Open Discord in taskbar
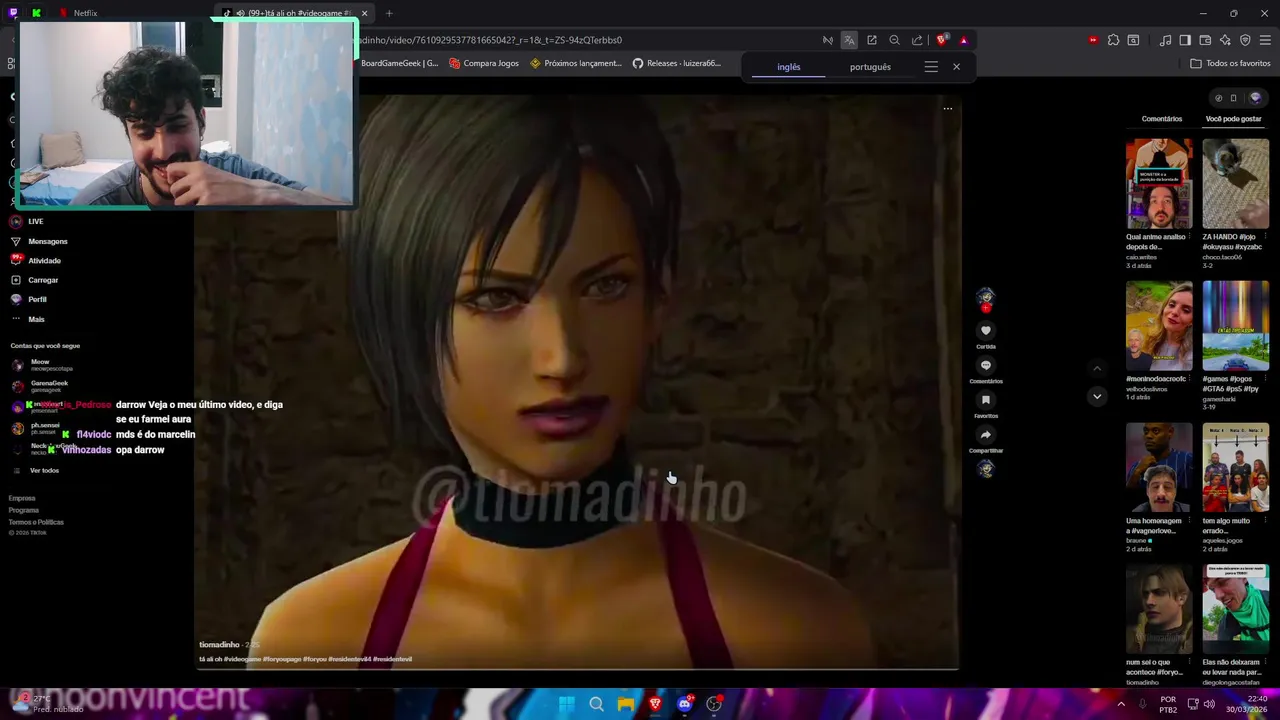This screenshot has width=1280, height=720. 684,704
